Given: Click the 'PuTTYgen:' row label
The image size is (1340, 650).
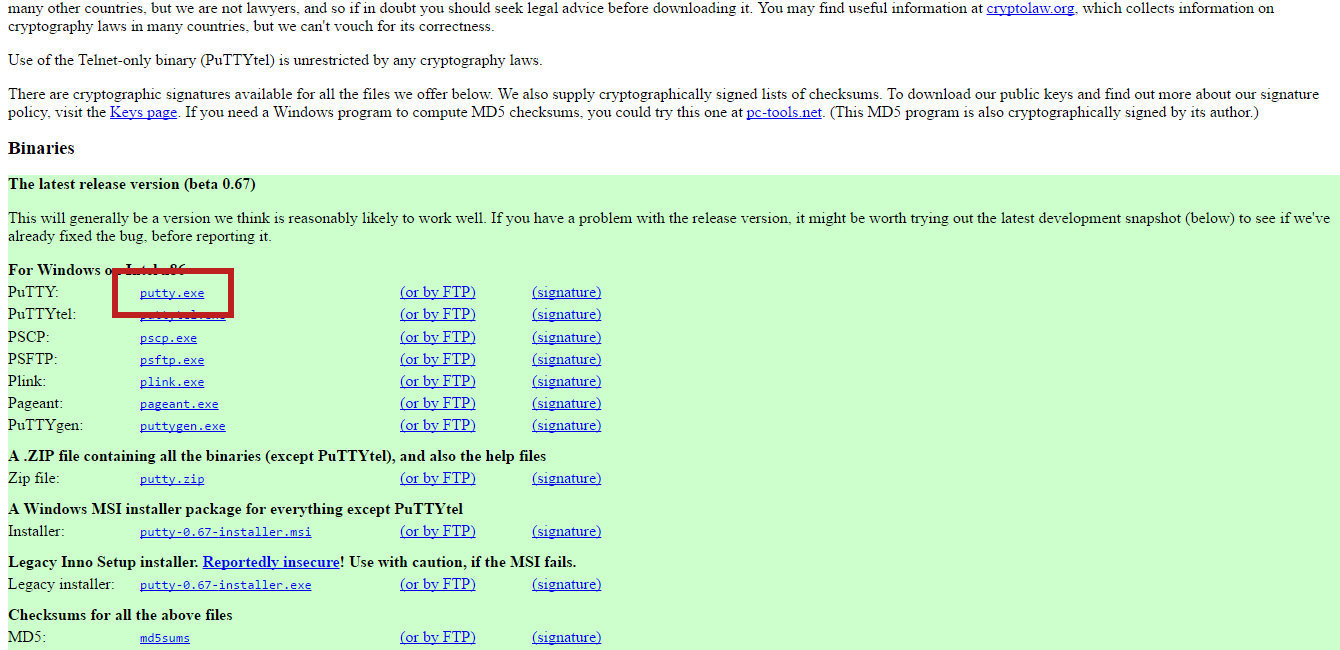Looking at the screenshot, I should (46, 425).
